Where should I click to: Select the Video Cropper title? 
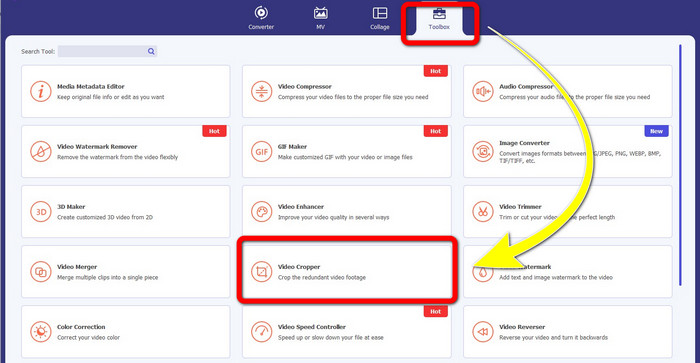click(299, 267)
